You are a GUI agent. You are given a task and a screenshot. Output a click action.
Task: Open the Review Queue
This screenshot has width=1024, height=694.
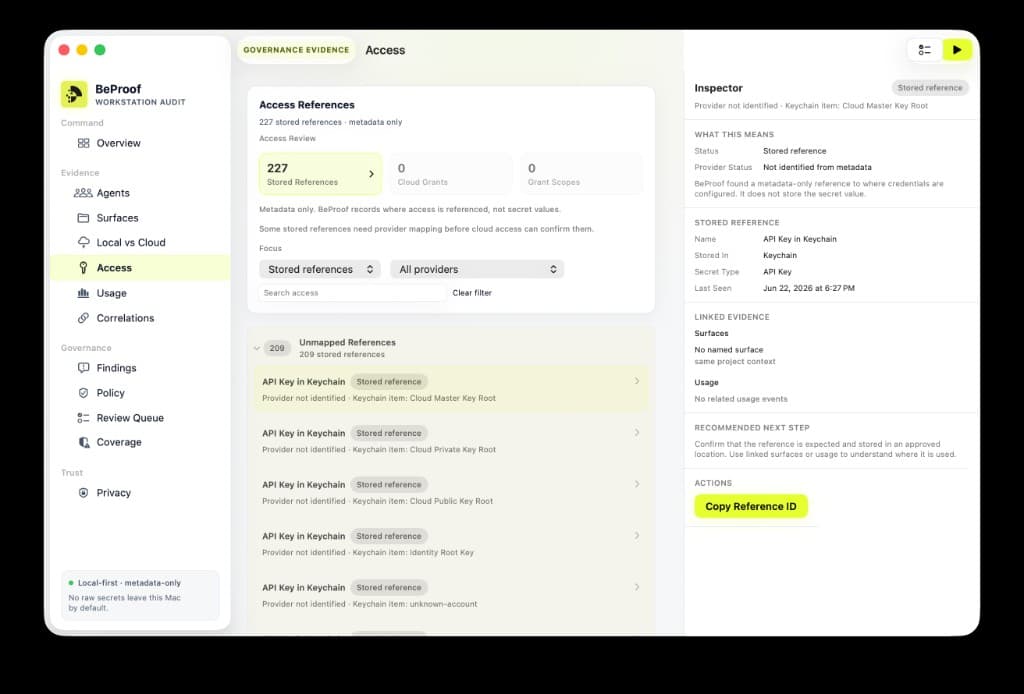(130, 418)
